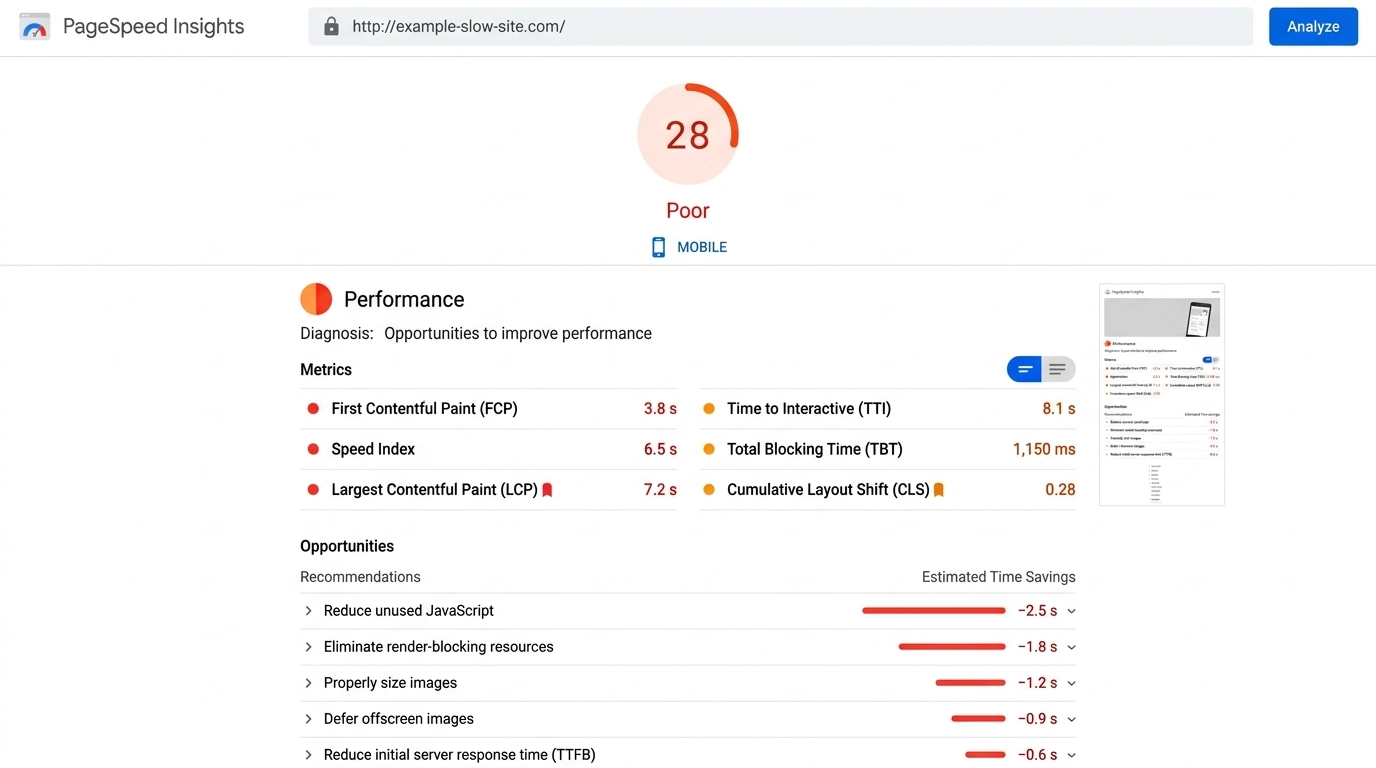
Task: Click Eliminate render-blocking resources recommendation
Action: coord(439,647)
